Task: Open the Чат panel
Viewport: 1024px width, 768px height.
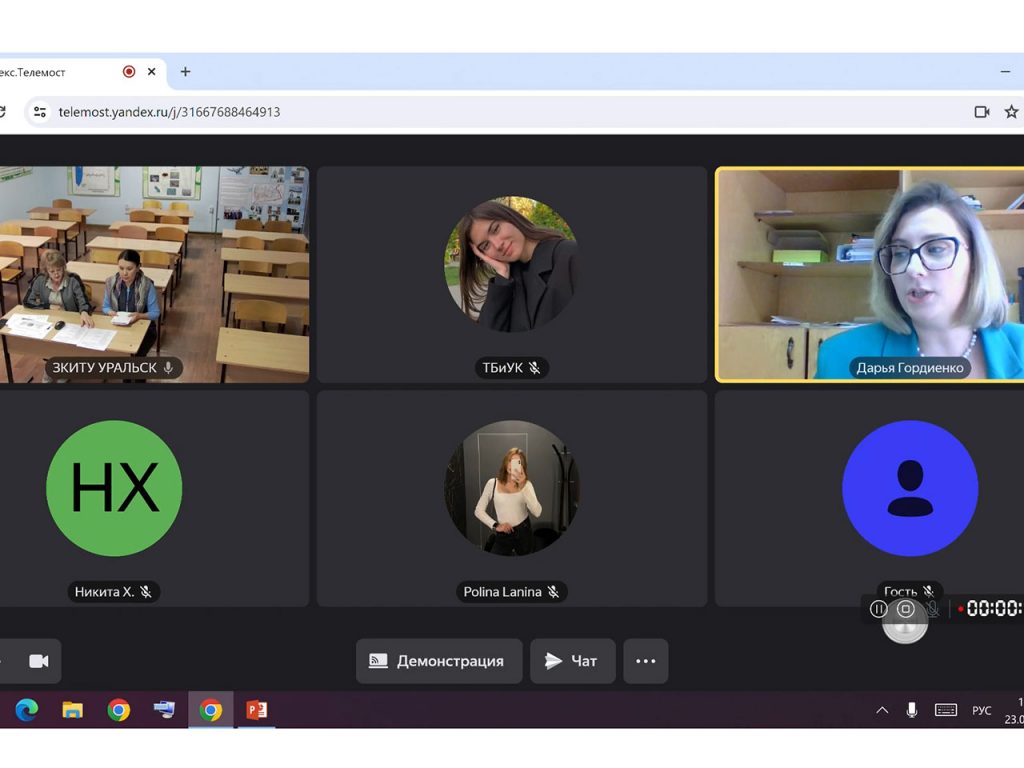Action: (x=572, y=661)
